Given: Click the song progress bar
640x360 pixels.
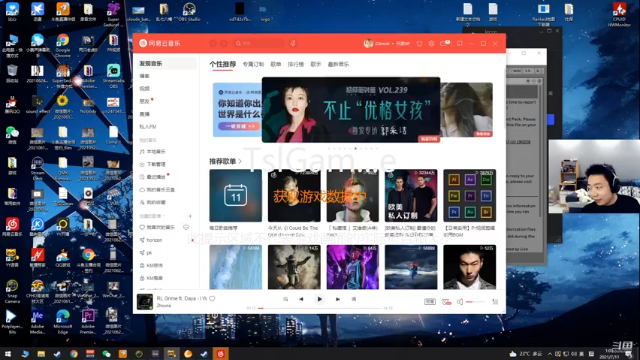Looking at the screenshot, I should pos(319,308).
